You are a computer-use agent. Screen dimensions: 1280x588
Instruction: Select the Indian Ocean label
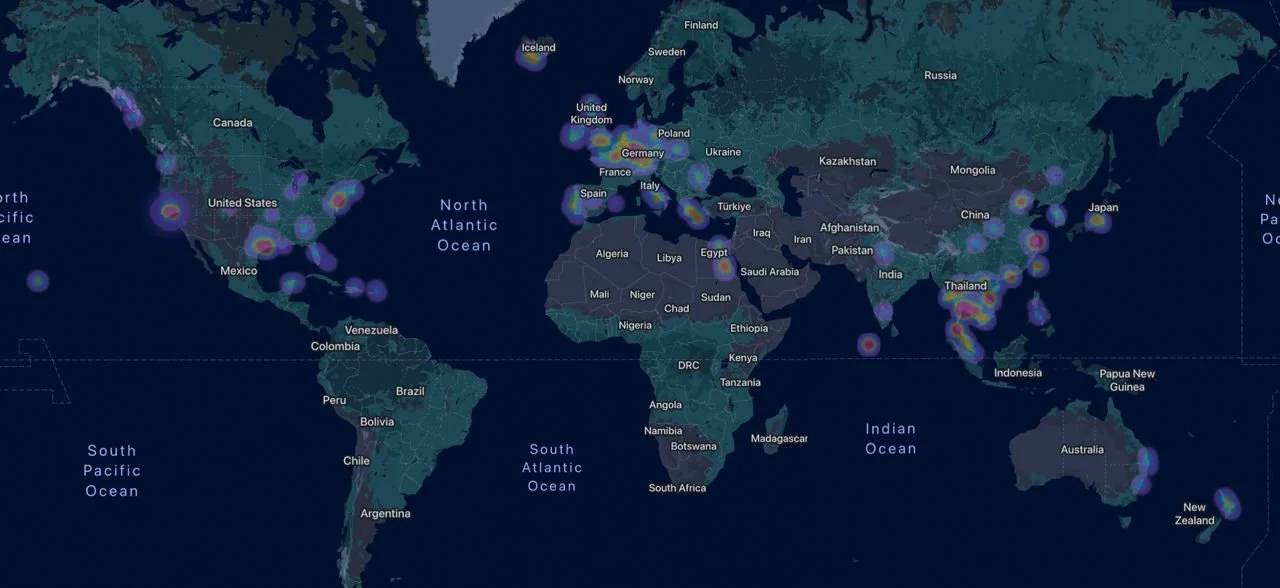pyautogui.click(x=890, y=438)
